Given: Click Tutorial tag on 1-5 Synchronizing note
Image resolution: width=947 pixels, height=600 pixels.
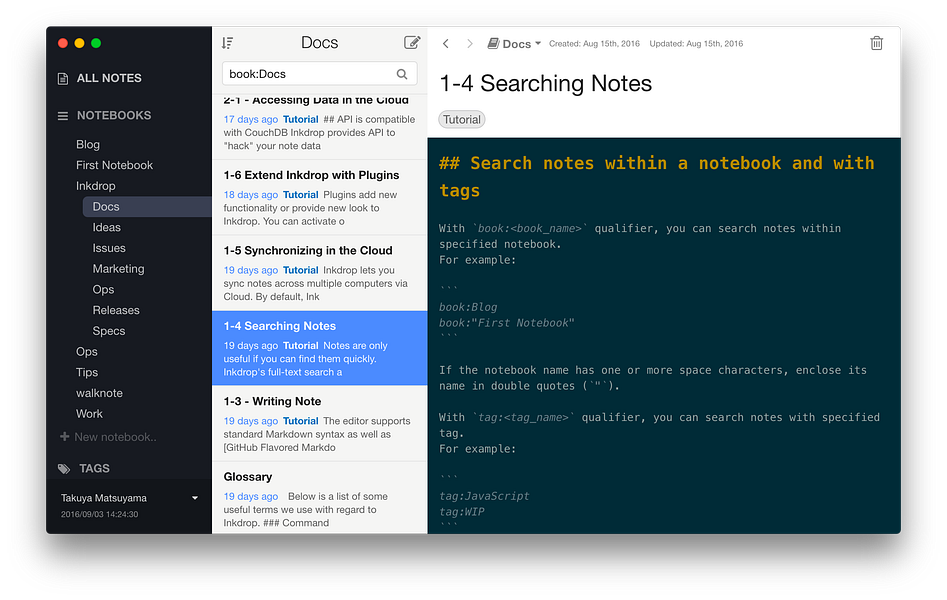Looking at the screenshot, I should click(300, 270).
